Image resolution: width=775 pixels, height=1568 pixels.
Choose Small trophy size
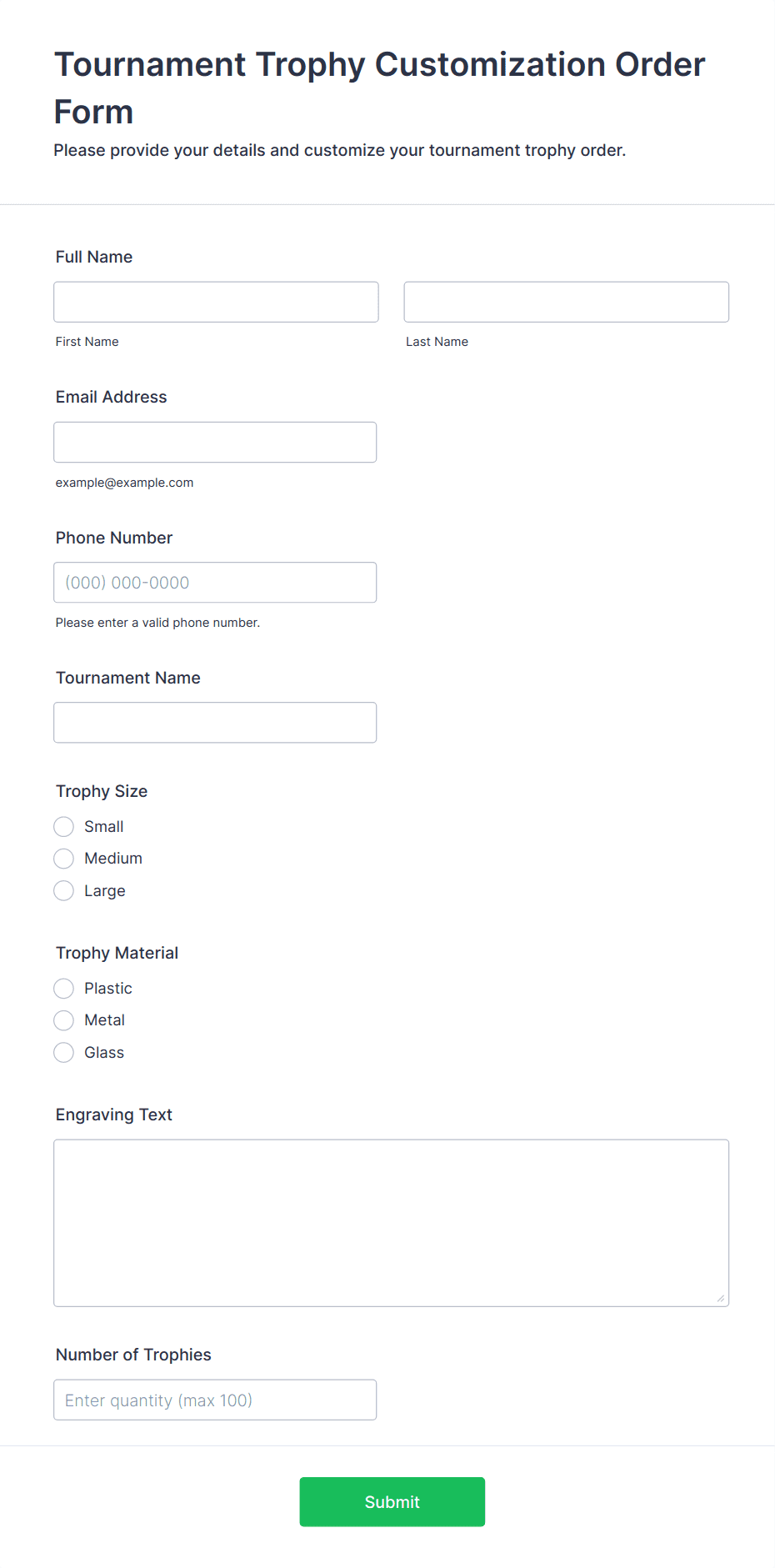(64, 827)
